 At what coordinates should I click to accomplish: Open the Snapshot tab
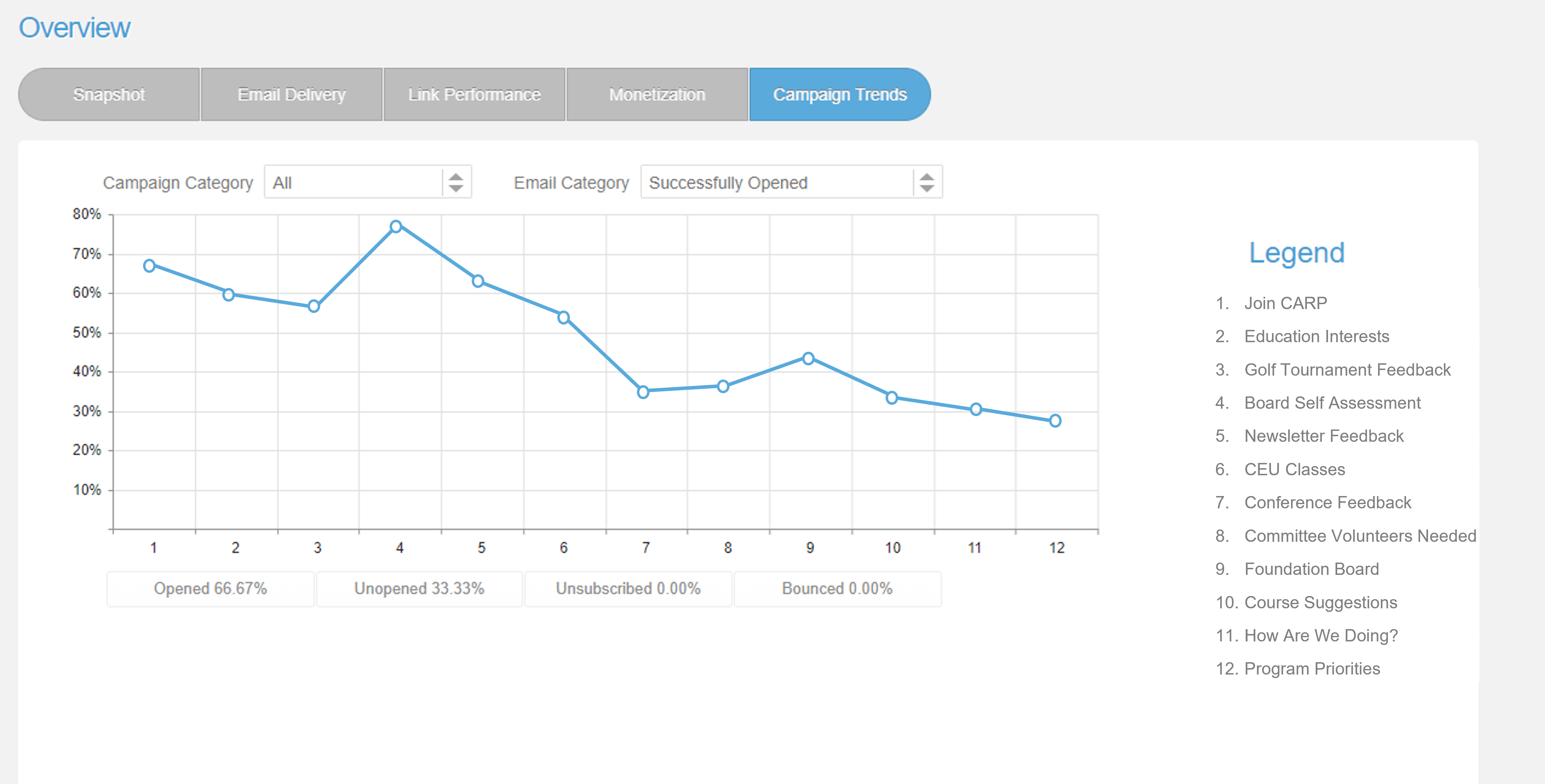109,95
